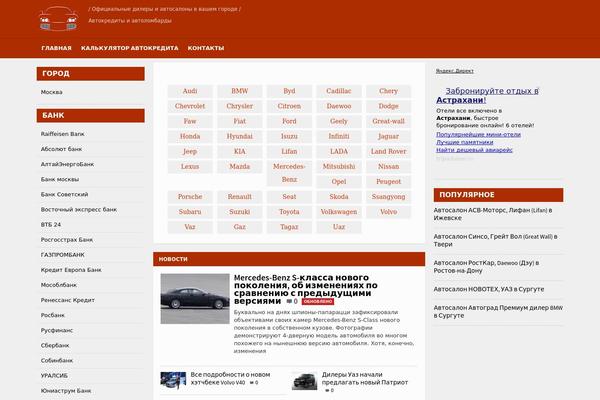
Task: Choose the Ssangyong brand
Action: pos(388,197)
